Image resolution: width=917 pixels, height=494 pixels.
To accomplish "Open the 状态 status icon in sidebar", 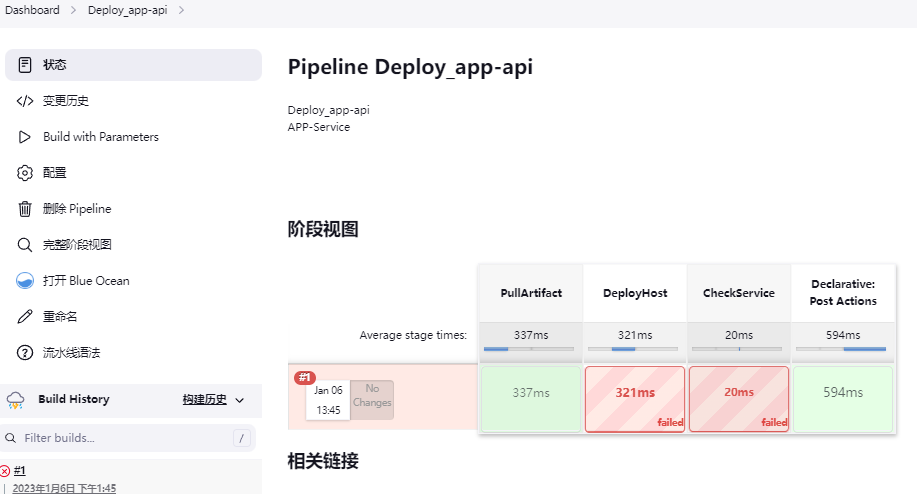I will pos(25,65).
